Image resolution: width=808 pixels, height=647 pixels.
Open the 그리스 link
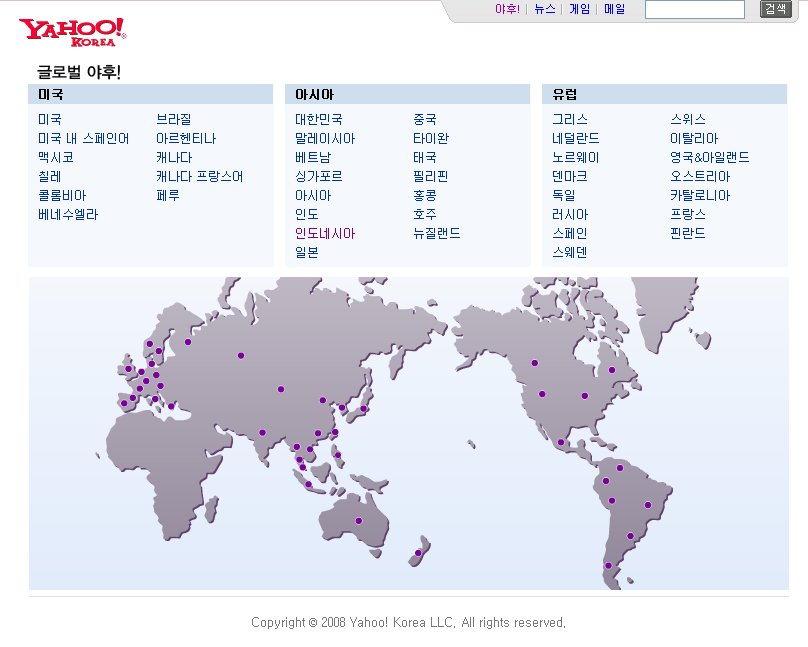tap(570, 120)
